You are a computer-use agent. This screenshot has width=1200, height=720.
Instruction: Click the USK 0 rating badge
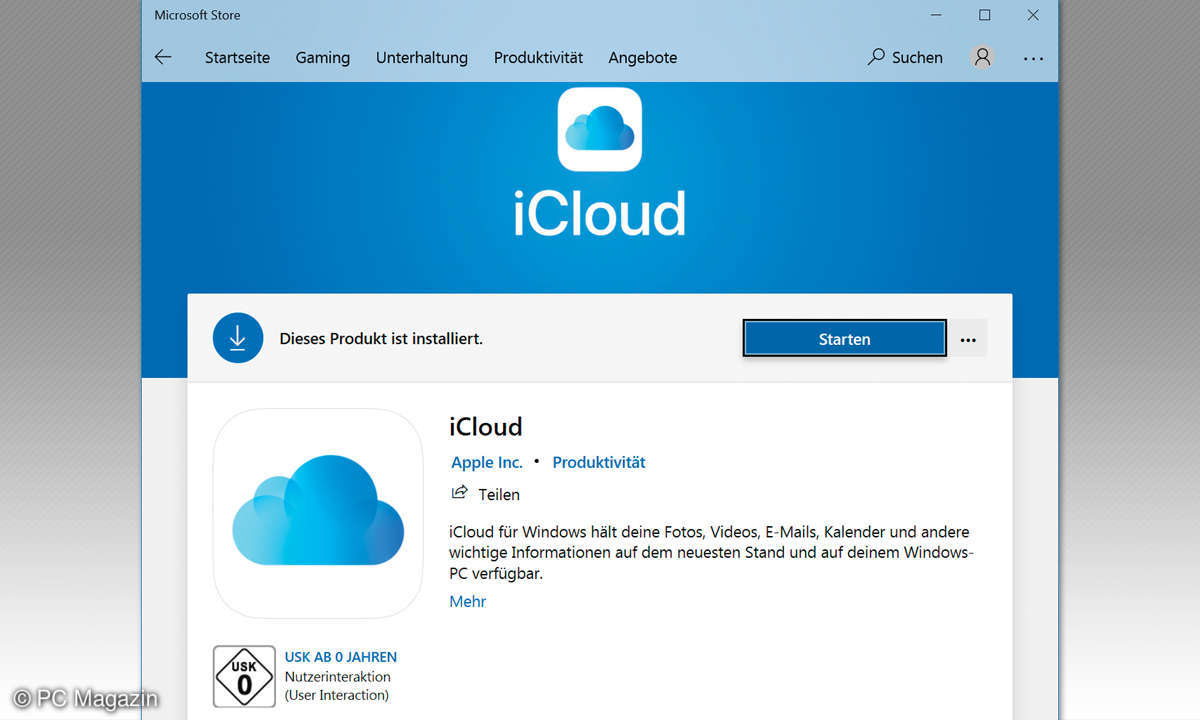click(x=244, y=677)
